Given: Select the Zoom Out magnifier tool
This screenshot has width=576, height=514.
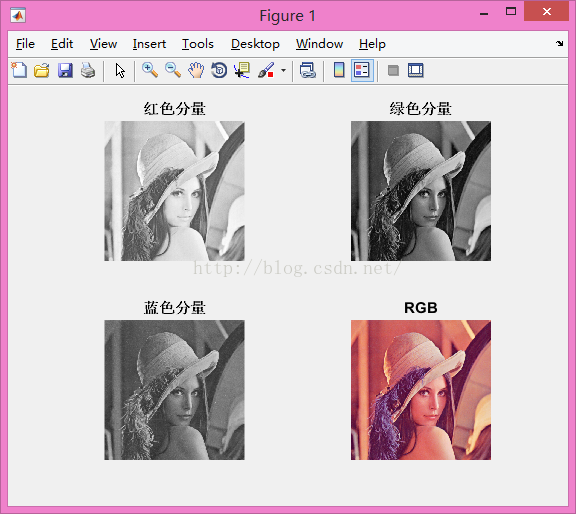Looking at the screenshot, I should coord(173,70).
